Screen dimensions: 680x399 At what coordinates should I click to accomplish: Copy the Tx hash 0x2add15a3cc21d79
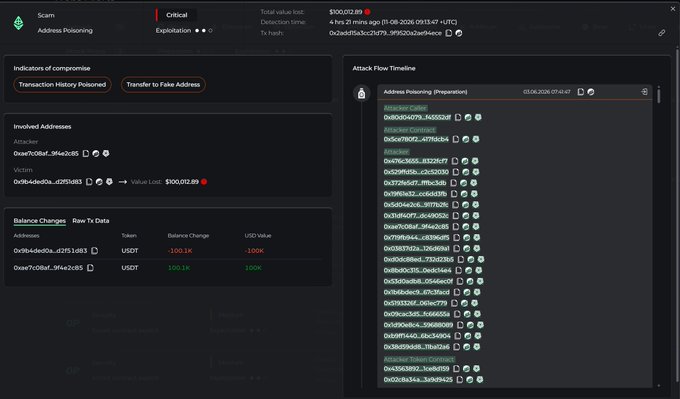[449, 33]
